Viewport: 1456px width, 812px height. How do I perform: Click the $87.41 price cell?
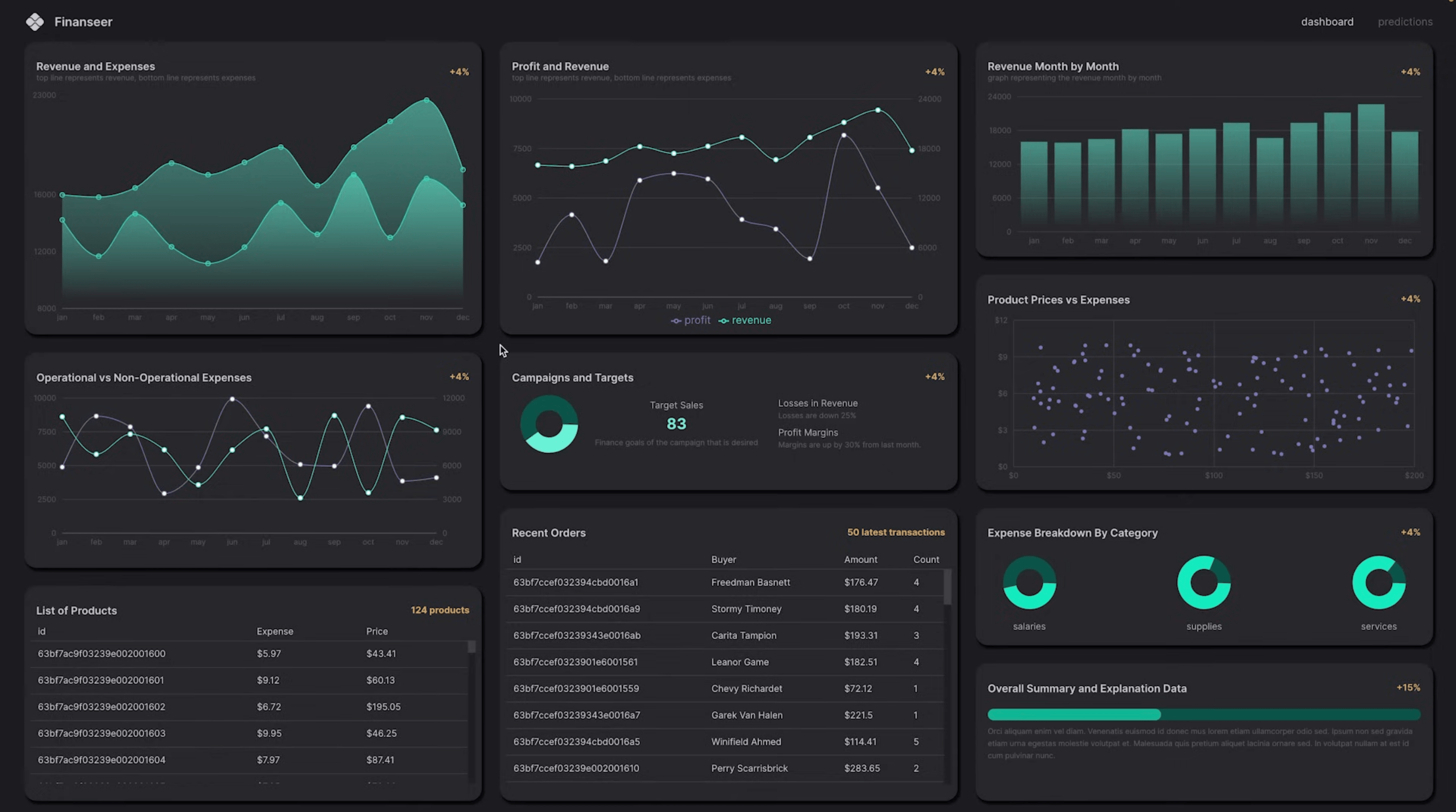click(x=380, y=760)
